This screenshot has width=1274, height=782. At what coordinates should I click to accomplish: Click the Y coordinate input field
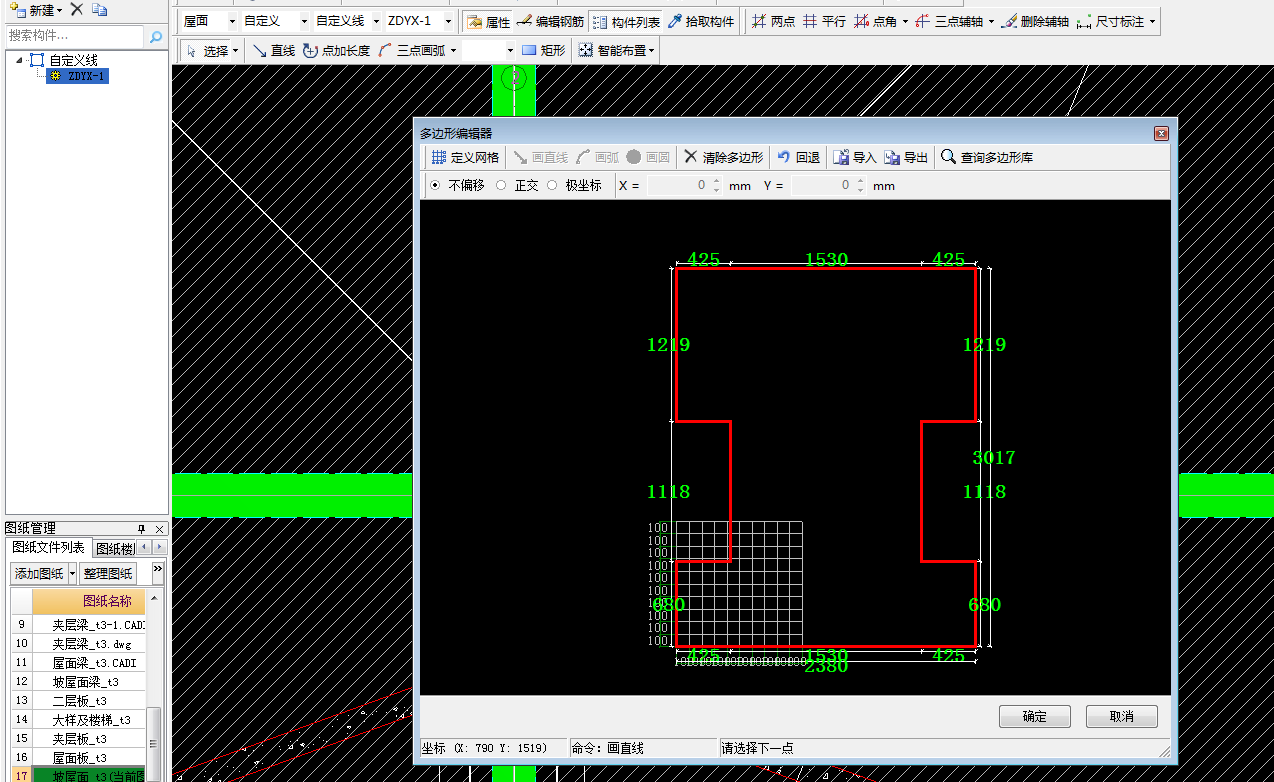[x=822, y=185]
